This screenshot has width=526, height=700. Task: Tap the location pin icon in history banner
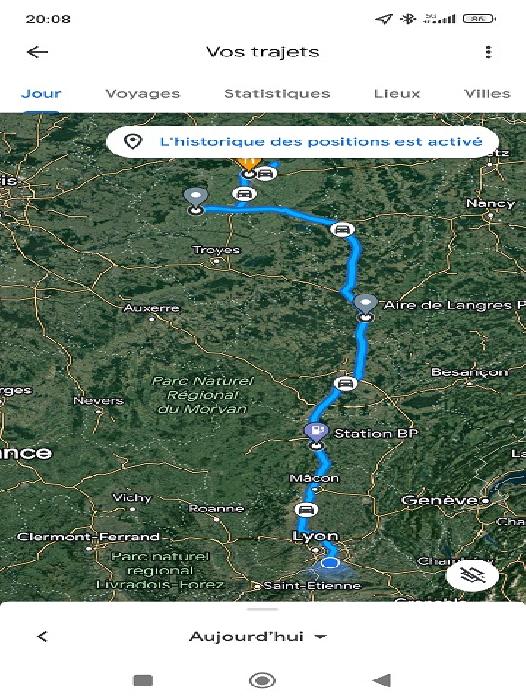[133, 142]
